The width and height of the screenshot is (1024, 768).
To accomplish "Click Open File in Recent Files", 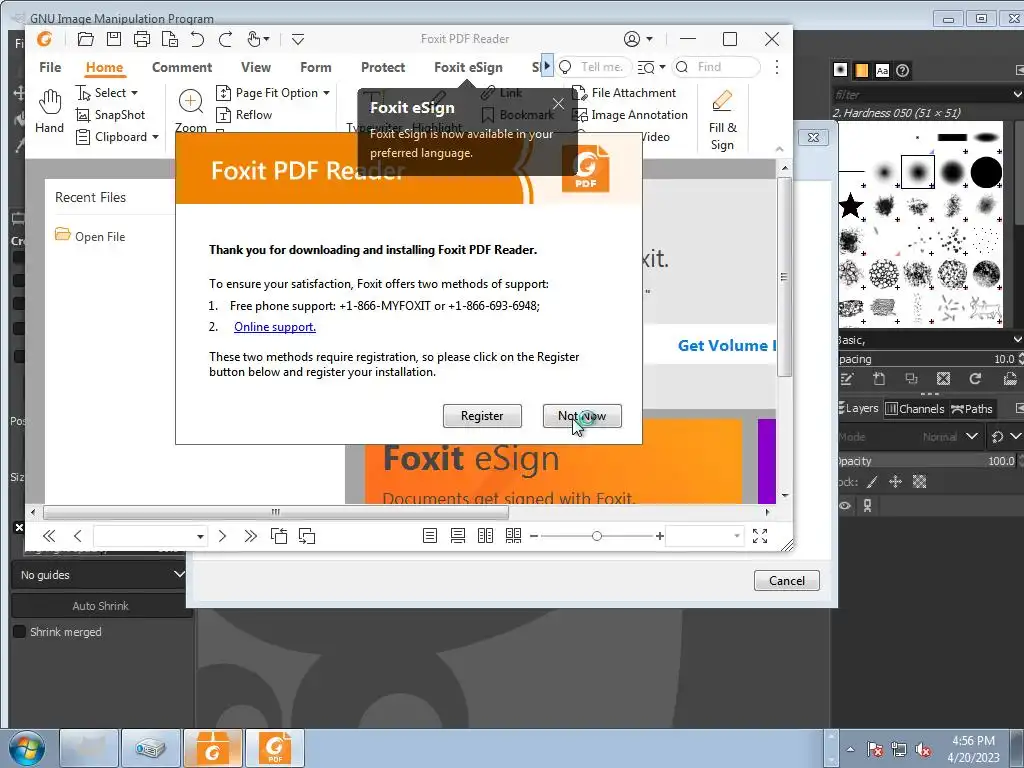I will [x=90, y=236].
